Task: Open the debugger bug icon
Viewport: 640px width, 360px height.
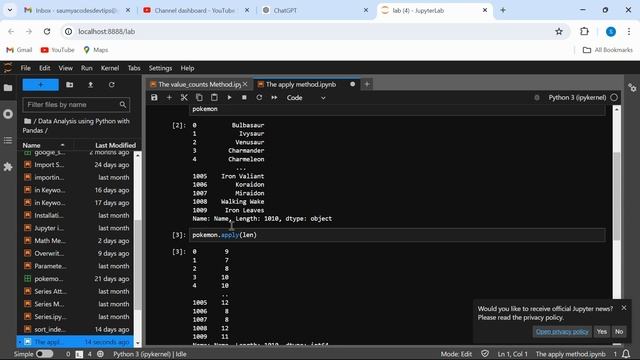Action: (x=537, y=98)
